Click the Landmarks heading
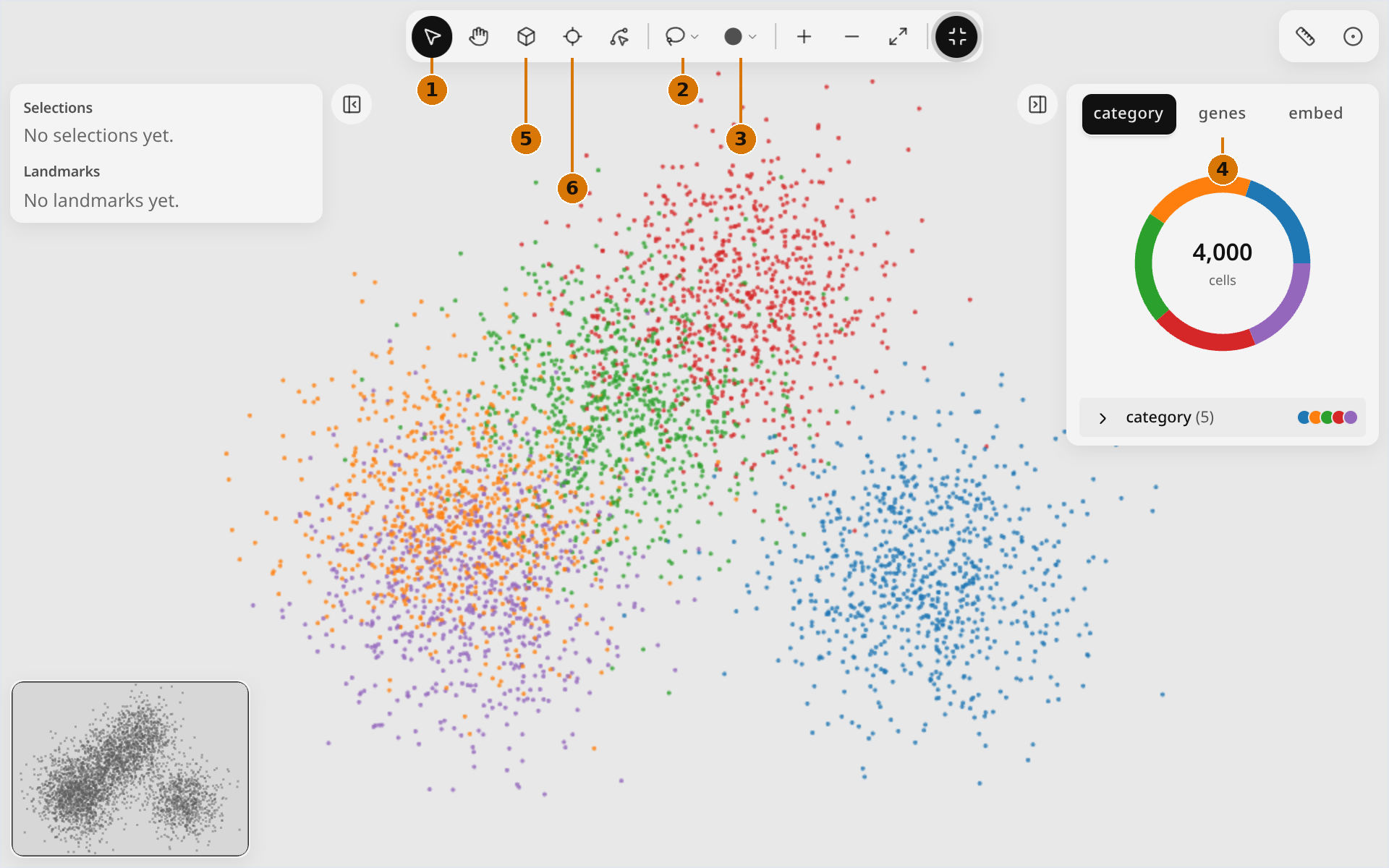 point(61,171)
